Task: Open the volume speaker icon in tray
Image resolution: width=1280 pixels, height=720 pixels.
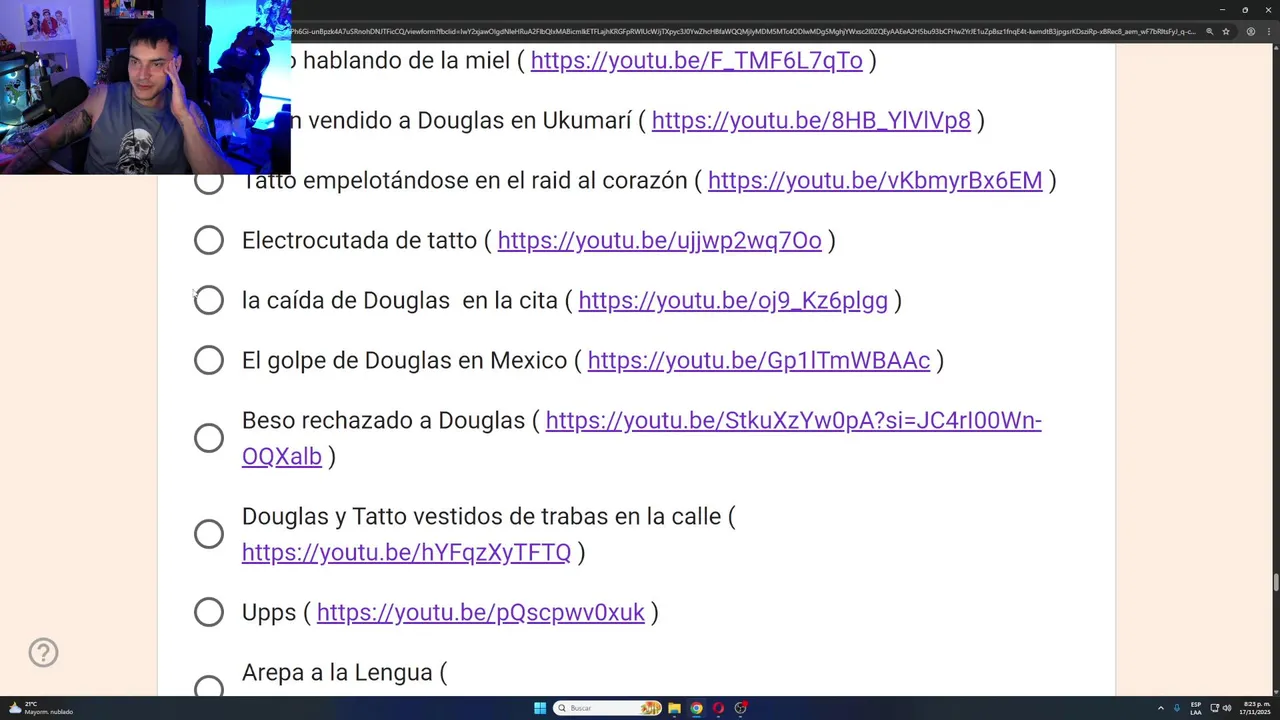Action: click(x=1227, y=708)
